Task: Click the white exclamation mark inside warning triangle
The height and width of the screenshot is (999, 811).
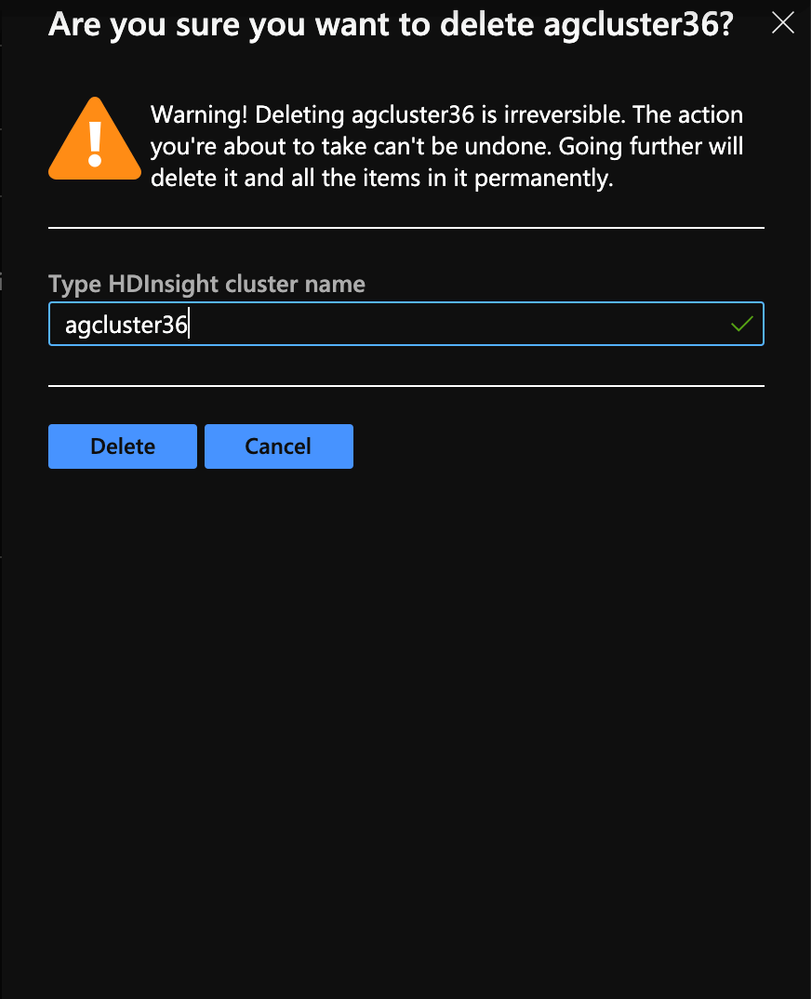Action: 95,144
